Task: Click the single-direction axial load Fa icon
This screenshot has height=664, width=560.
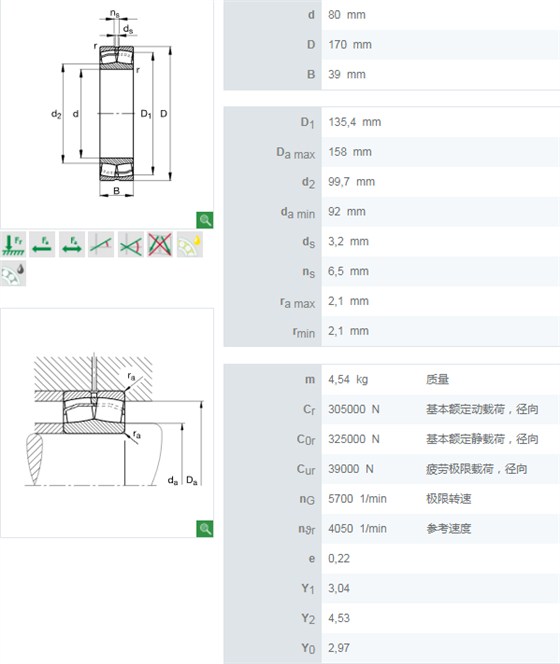Action: click(x=42, y=244)
